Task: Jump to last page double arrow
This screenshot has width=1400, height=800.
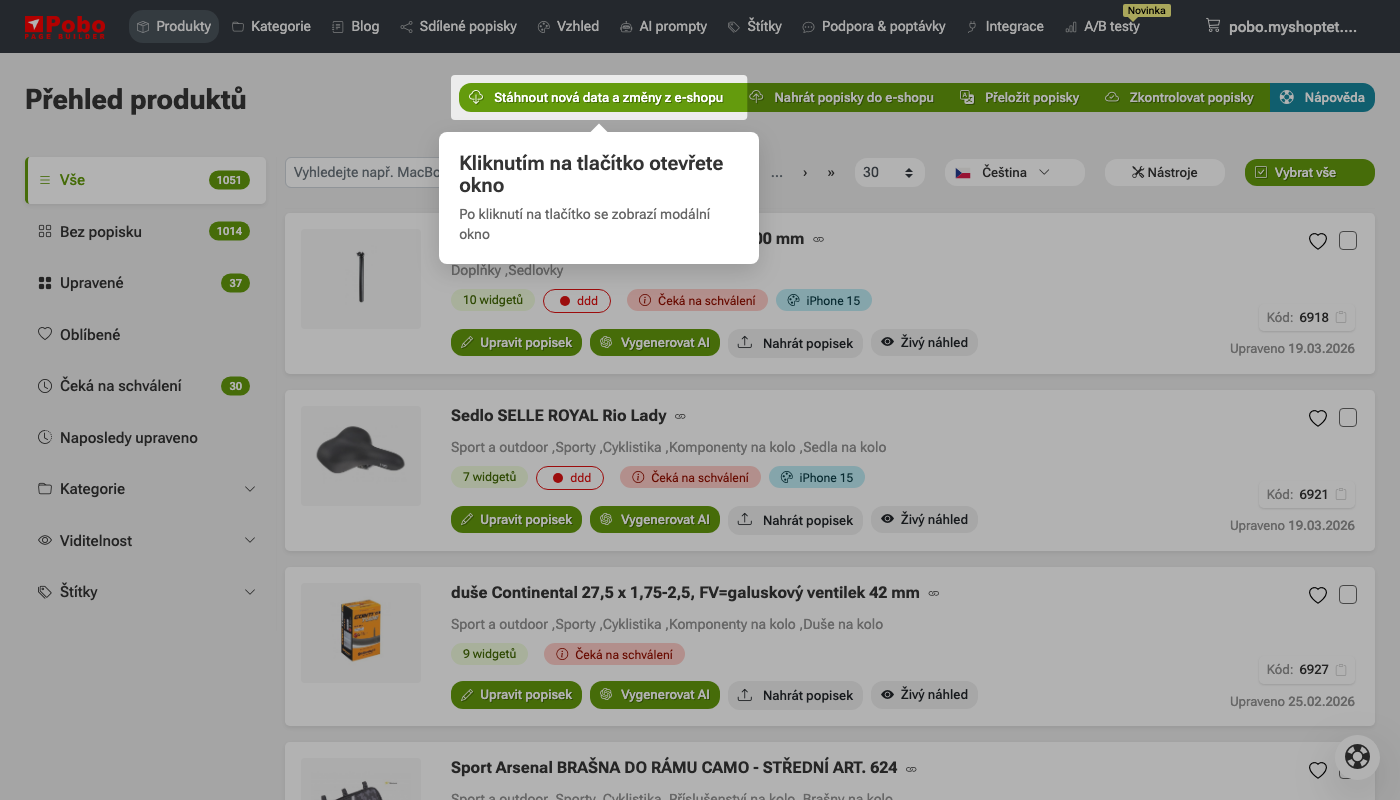Action: pyautogui.click(x=831, y=172)
